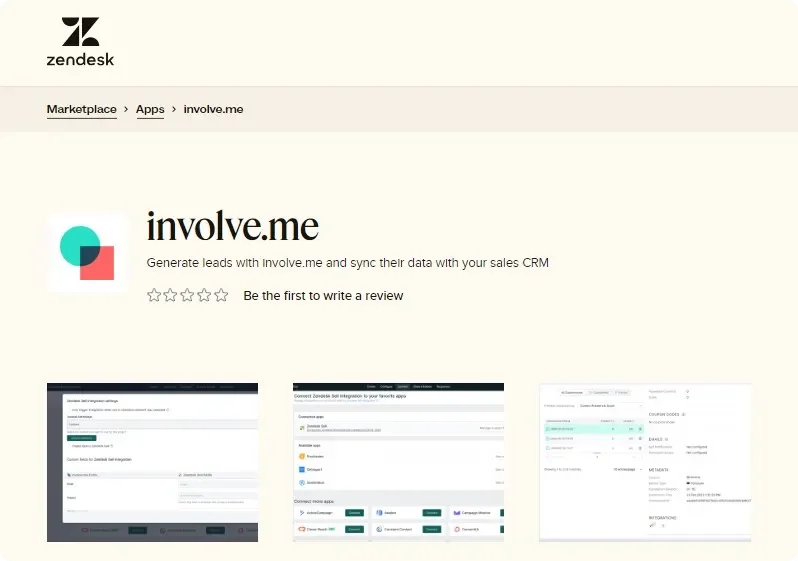
Task: Click the involve.me app title heading
Action: 233,226
